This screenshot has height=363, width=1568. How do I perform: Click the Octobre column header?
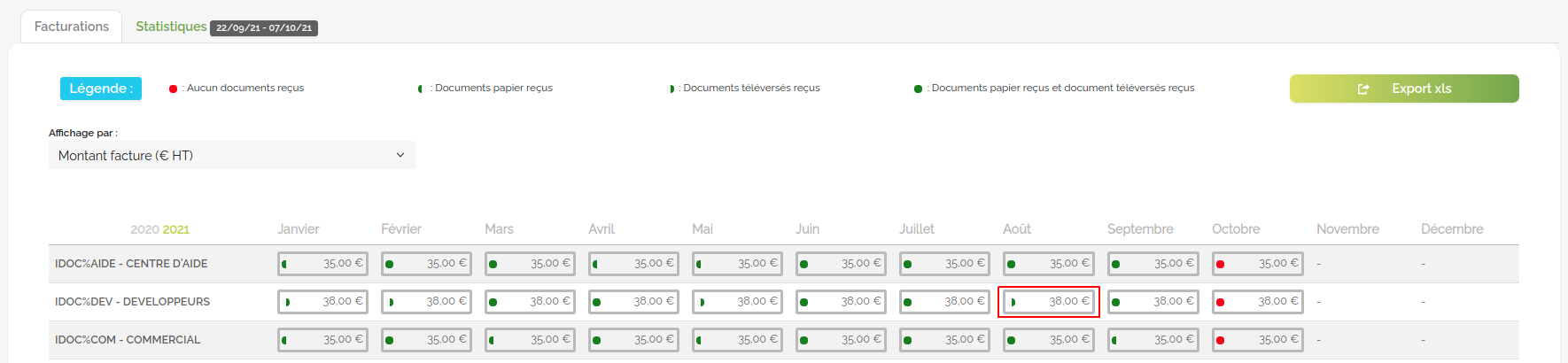1236,229
